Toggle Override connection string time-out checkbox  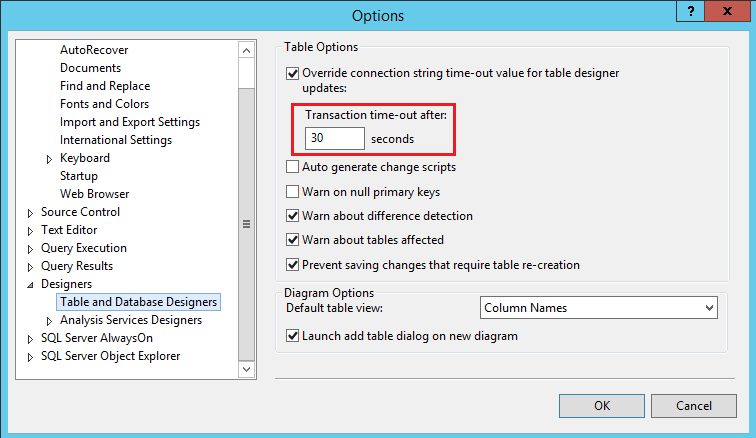293,73
